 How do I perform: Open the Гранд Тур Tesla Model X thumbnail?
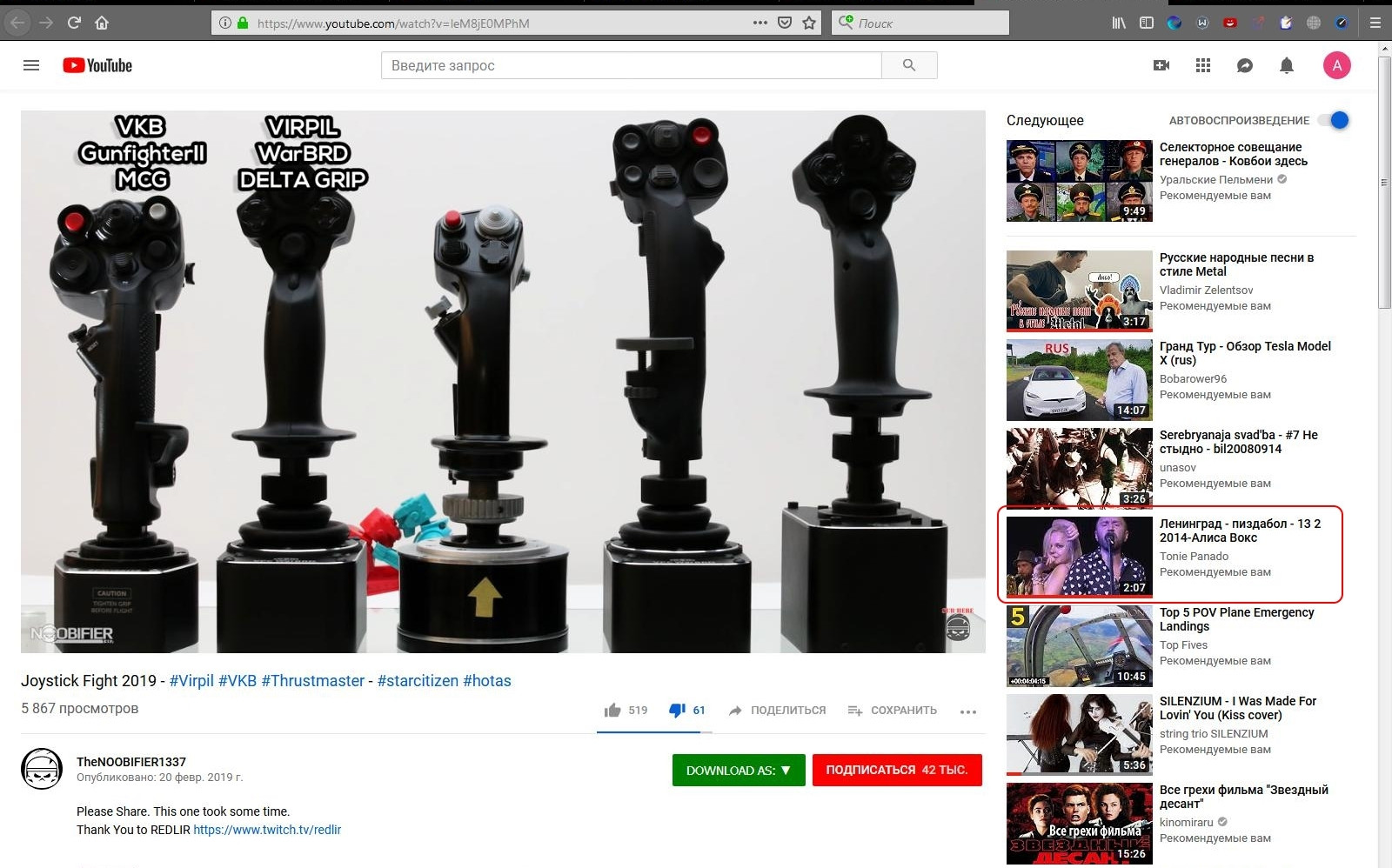pyautogui.click(x=1080, y=380)
